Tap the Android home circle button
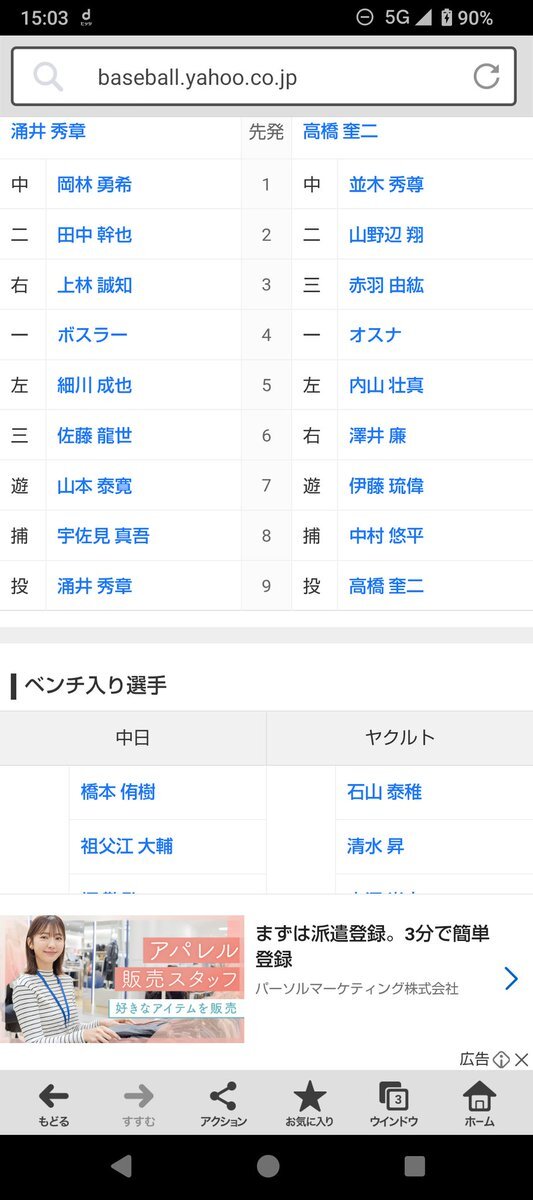Image resolution: width=533 pixels, height=1200 pixels. pos(267,1166)
